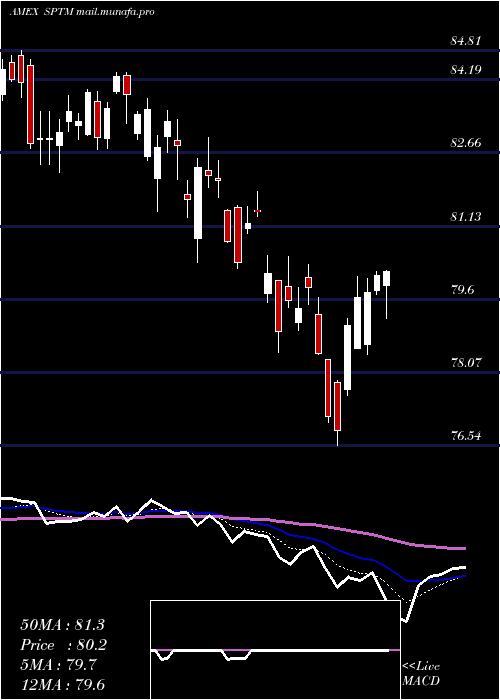Click the 5MA : 79.7 readout
Image resolution: width=500 pixels, height=700 pixels.
58,665
